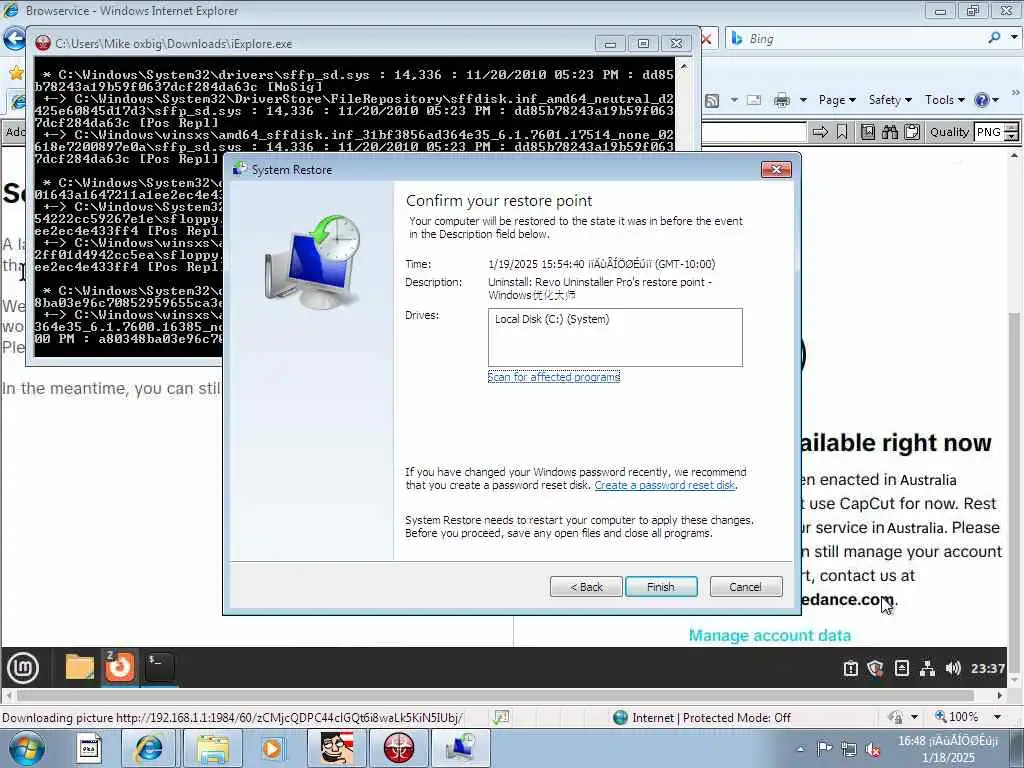Click the Mint panel network tray icon
The width and height of the screenshot is (1024, 768).
point(927,668)
